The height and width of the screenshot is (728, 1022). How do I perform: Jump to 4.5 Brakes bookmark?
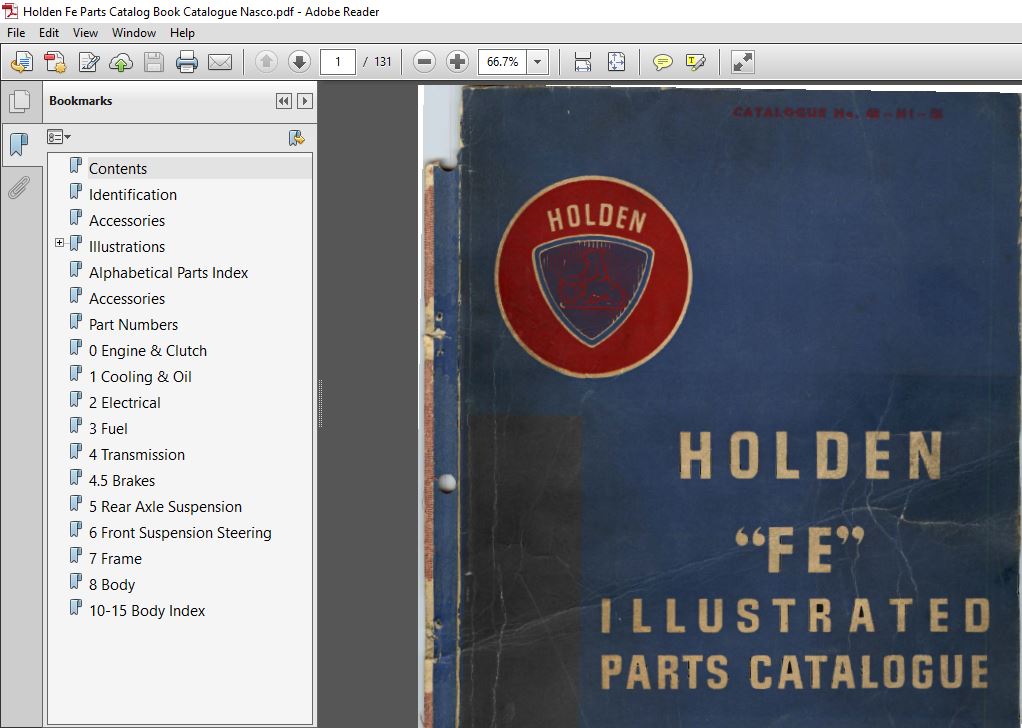point(122,482)
